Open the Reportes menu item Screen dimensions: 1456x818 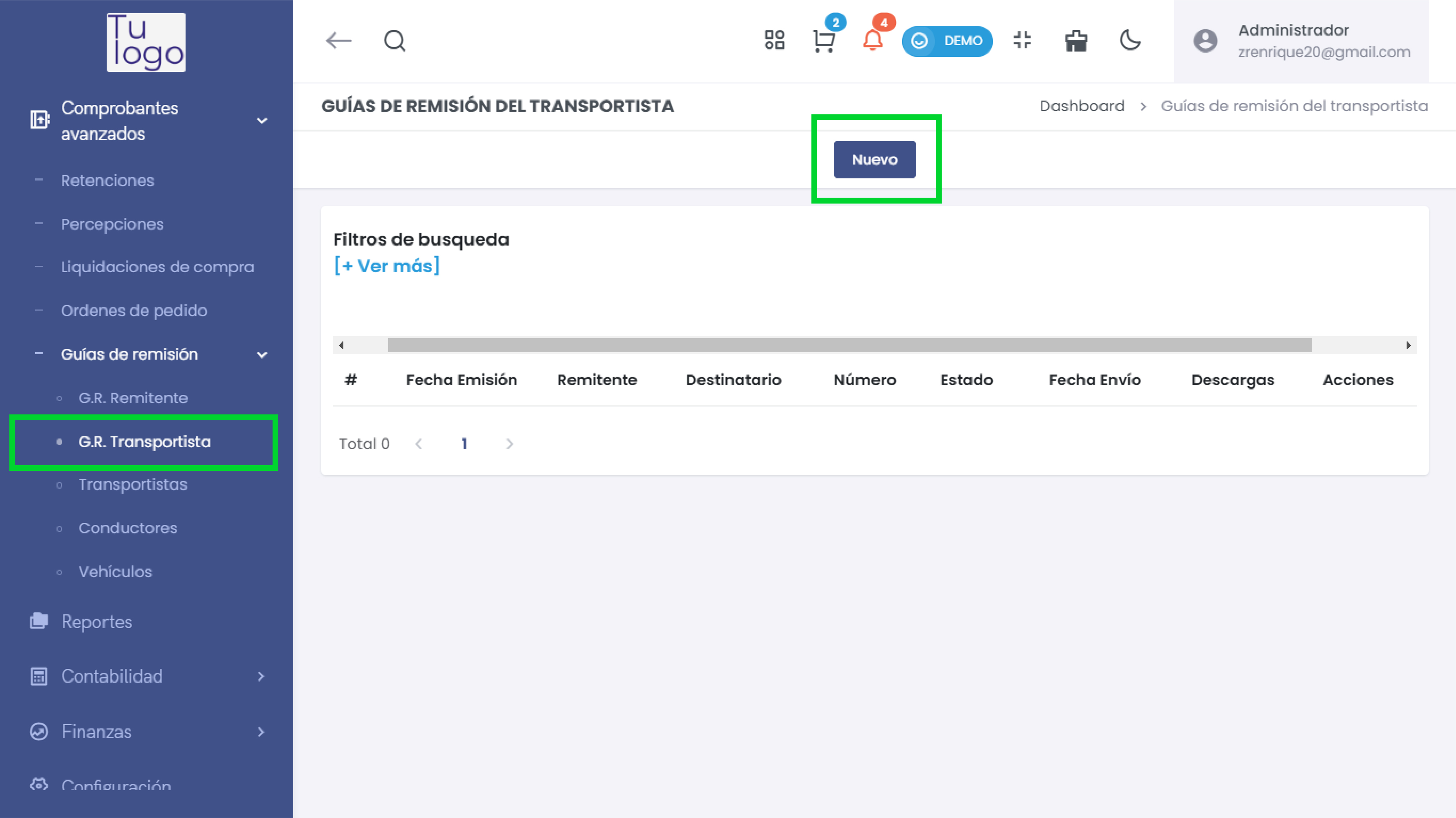coord(97,621)
